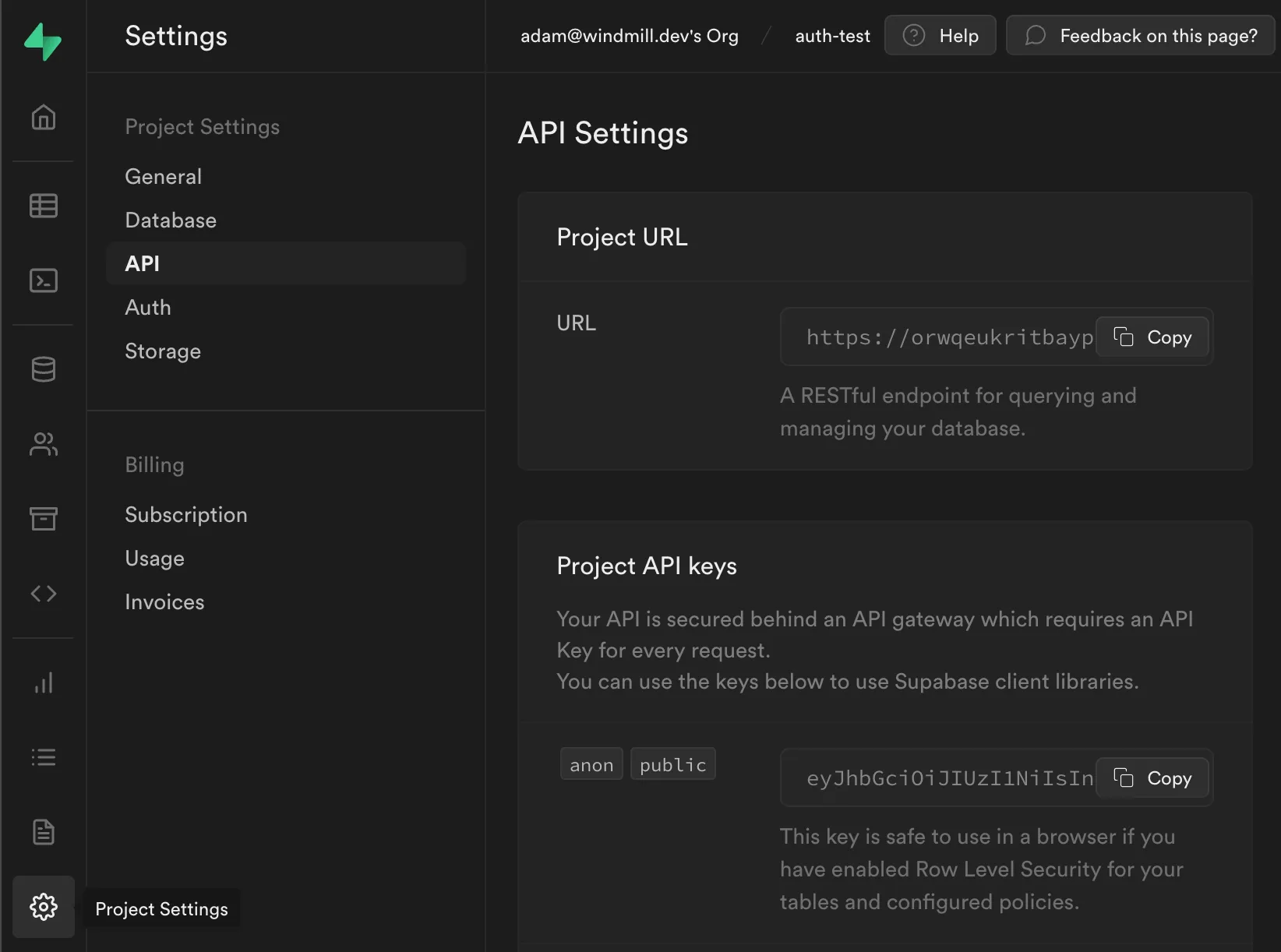The width and height of the screenshot is (1281, 952).
Task: Open the SQL Editor terminal icon
Action: [43, 280]
